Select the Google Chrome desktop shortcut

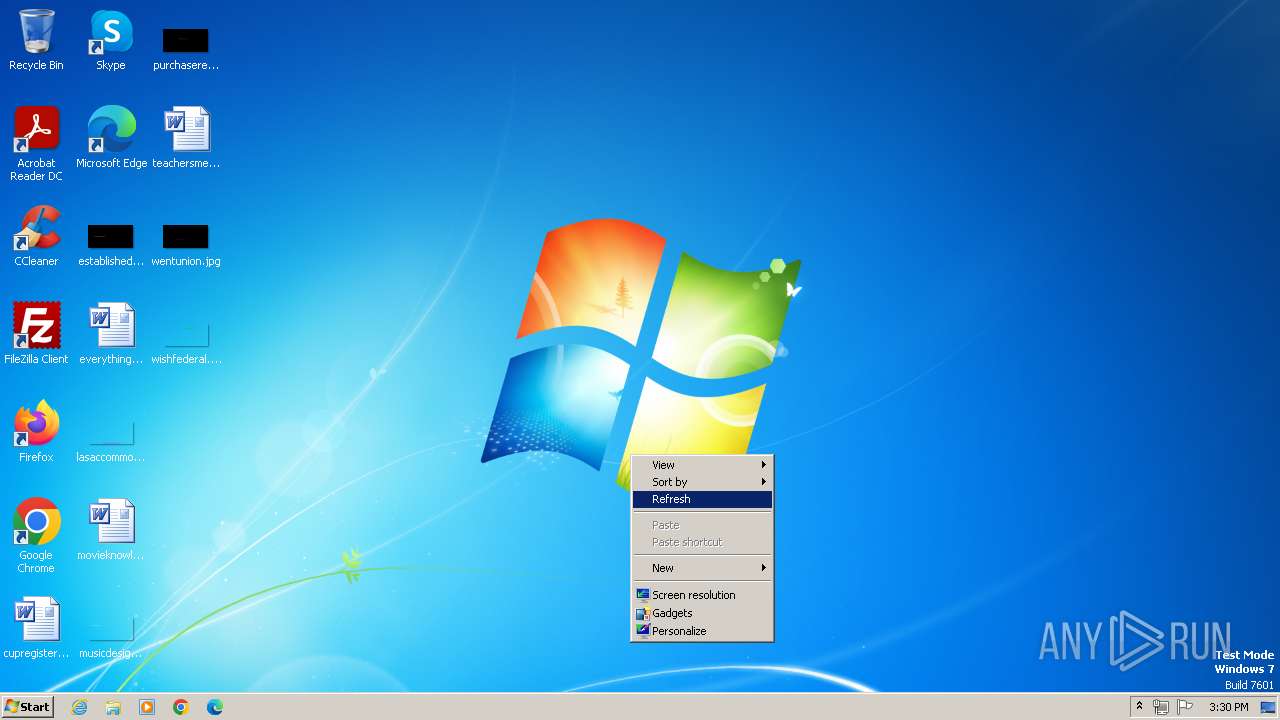[36, 536]
